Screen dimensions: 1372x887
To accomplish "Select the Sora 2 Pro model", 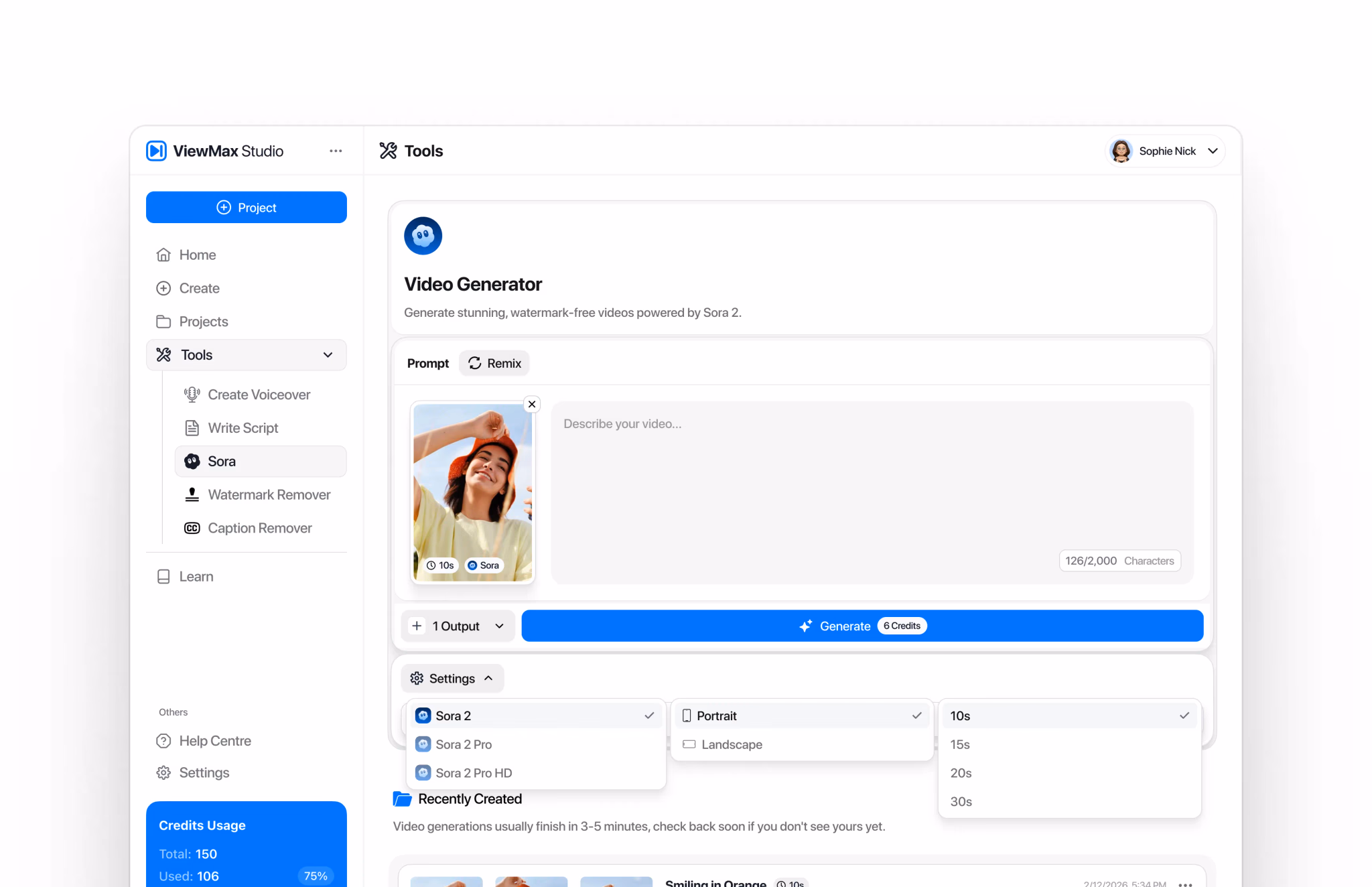I will click(536, 744).
